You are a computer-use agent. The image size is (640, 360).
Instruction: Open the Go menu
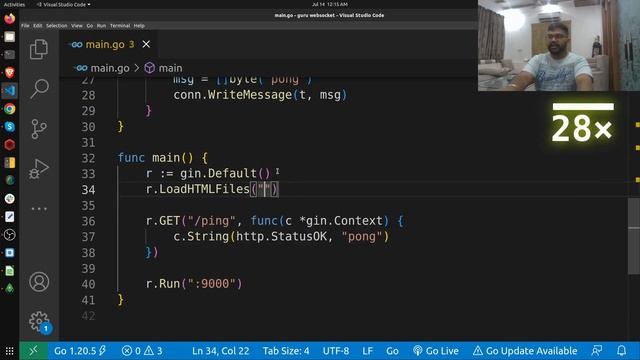90,26
